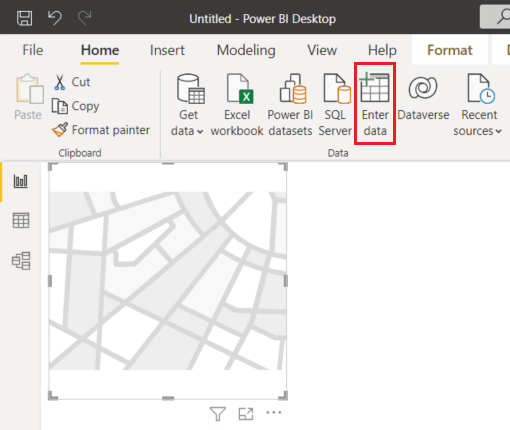This screenshot has height=430, width=510.
Task: Open the search box in title bar
Action: pos(495,16)
